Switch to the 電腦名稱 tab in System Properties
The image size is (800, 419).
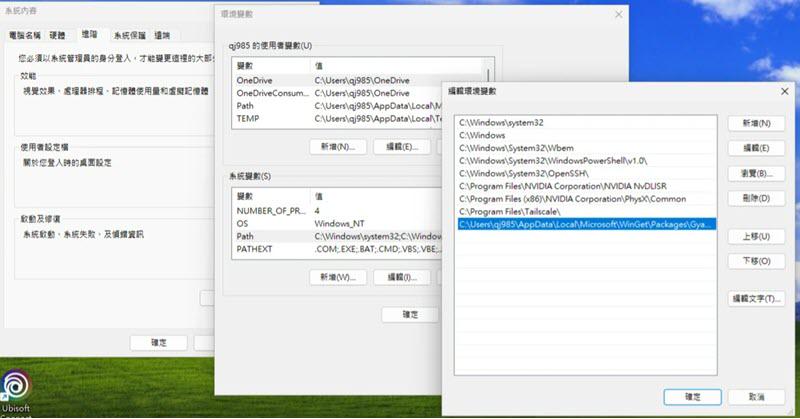click(24, 35)
